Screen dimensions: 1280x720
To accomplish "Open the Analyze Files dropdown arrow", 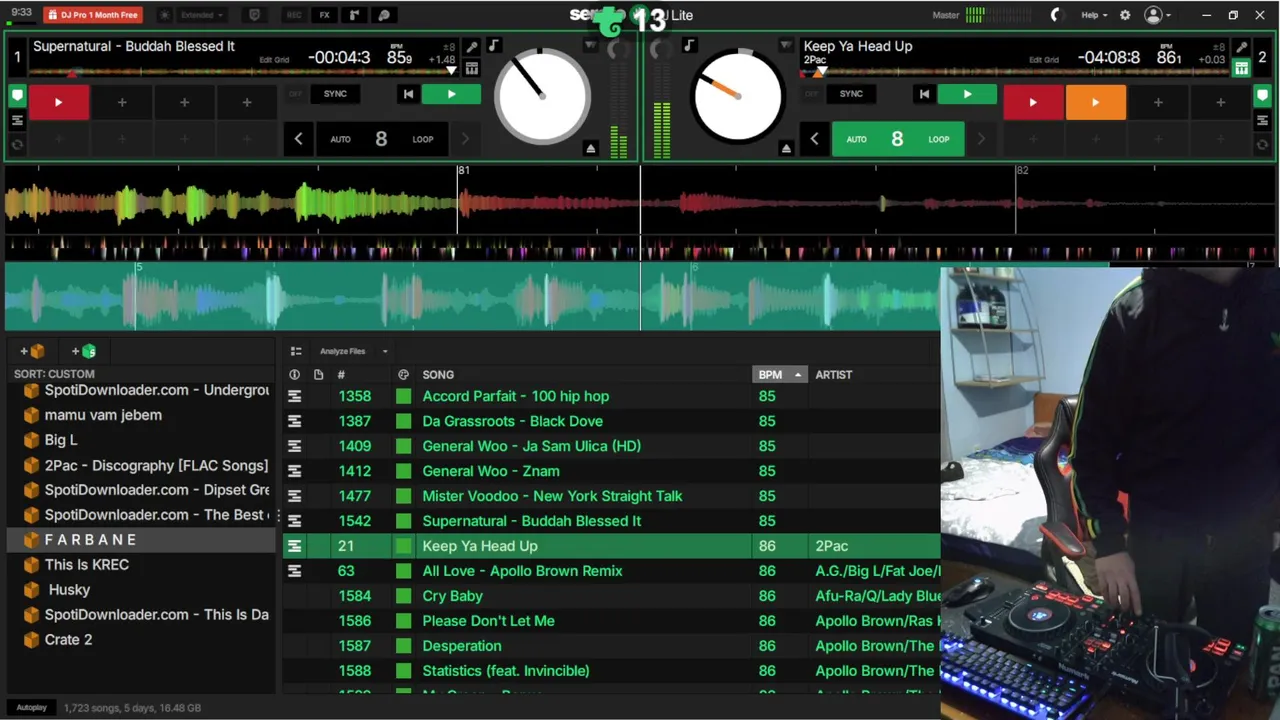I will (x=385, y=351).
